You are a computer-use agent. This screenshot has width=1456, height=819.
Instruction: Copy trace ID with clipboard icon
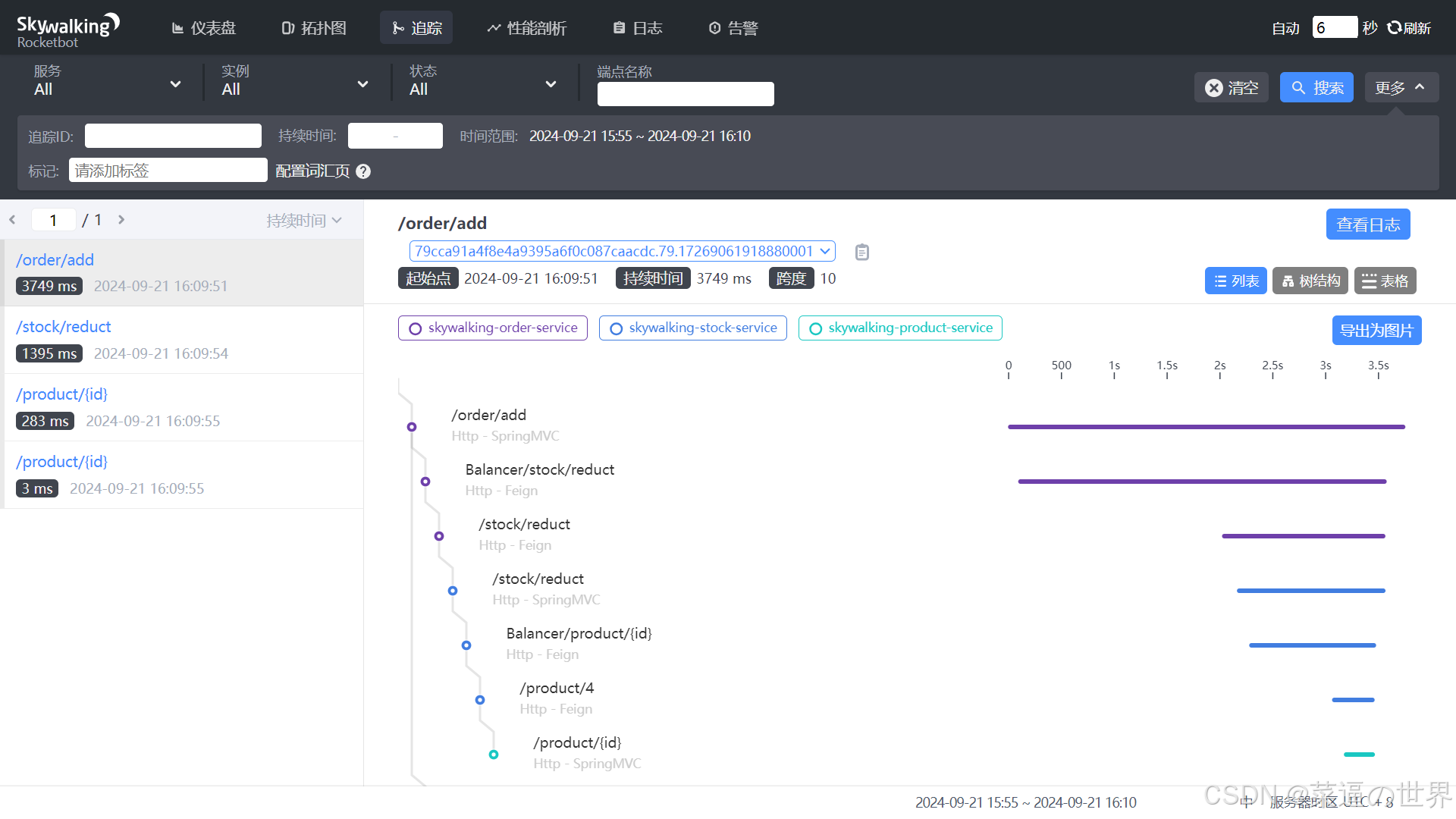(x=861, y=252)
